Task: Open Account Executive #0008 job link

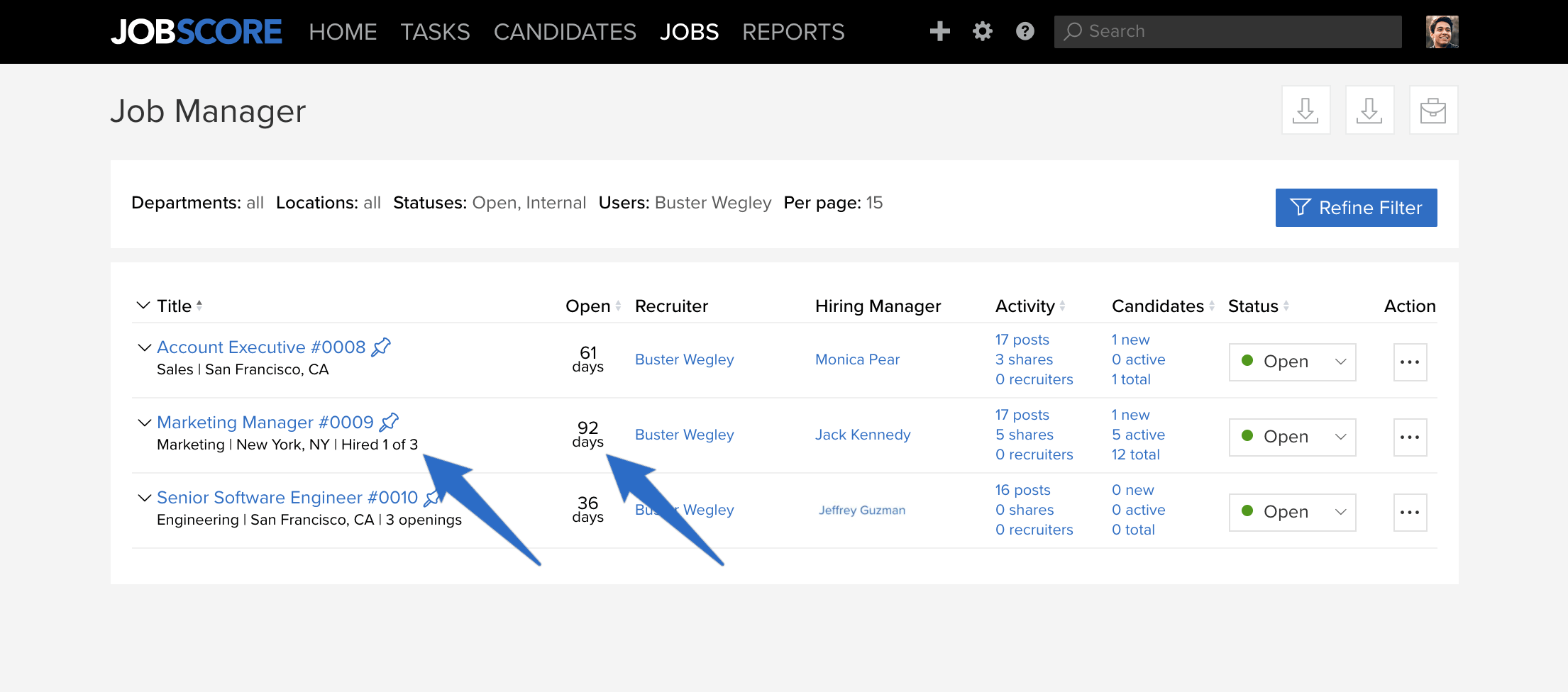Action: [261, 347]
